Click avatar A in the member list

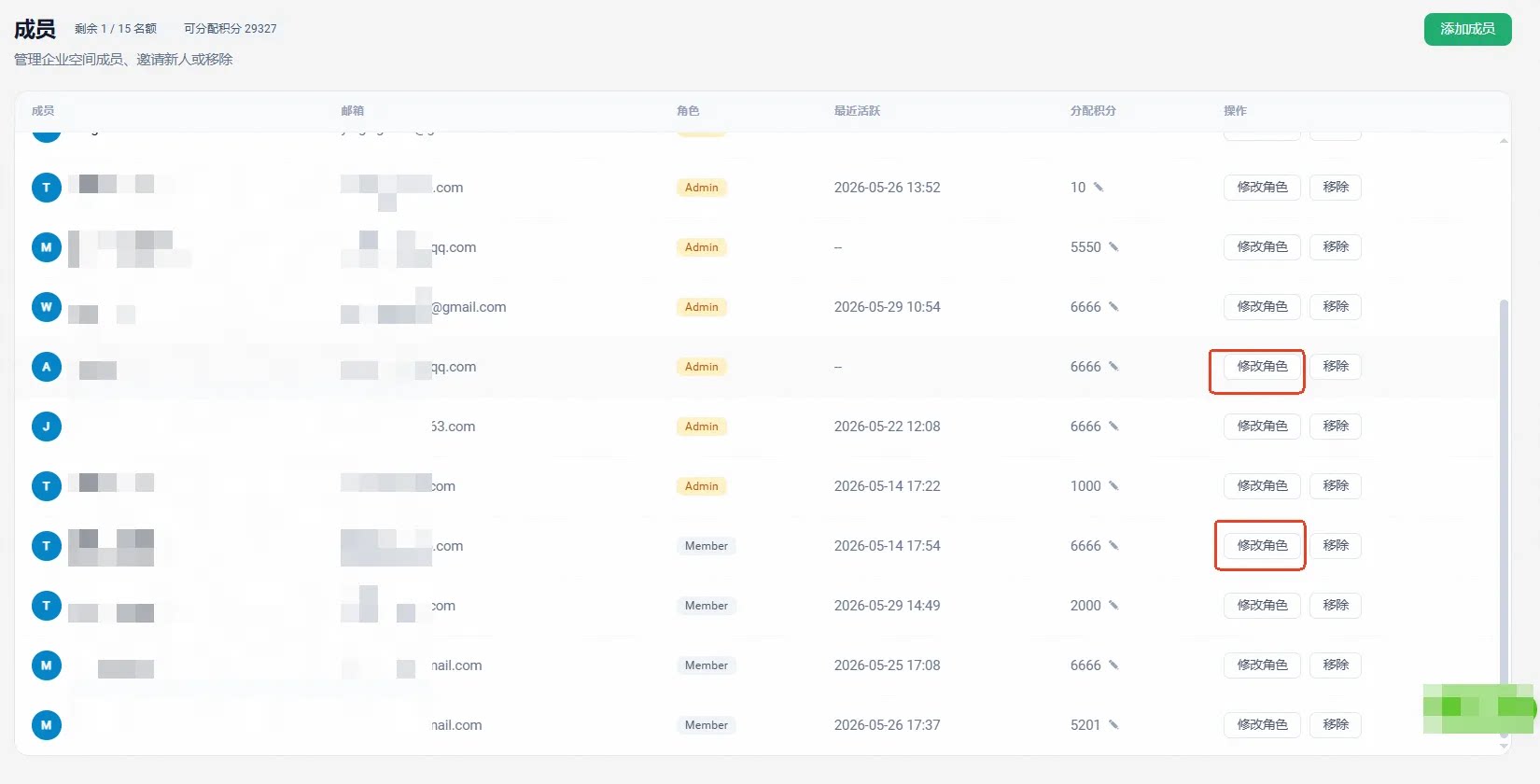pos(47,367)
